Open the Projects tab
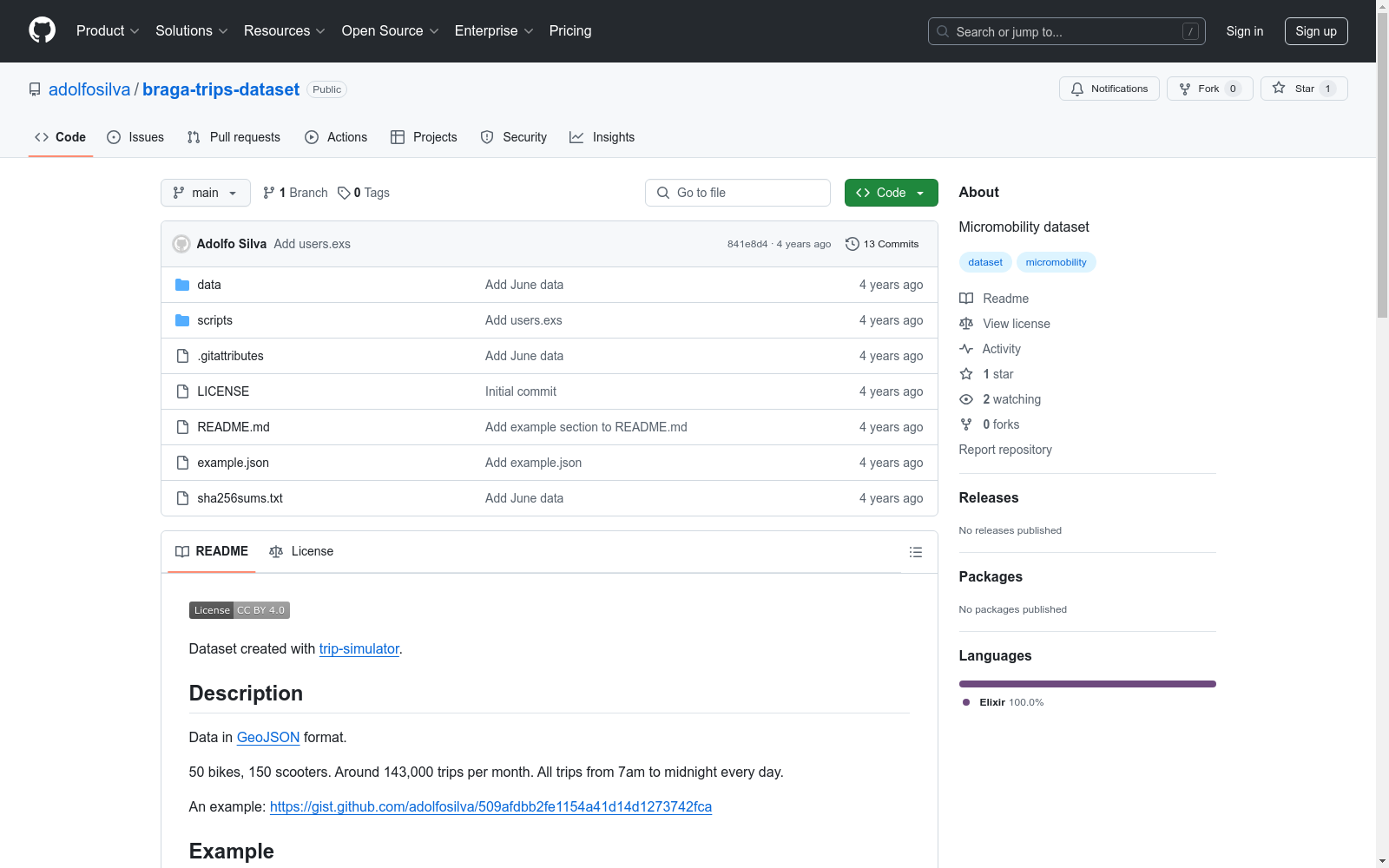 pos(424,137)
